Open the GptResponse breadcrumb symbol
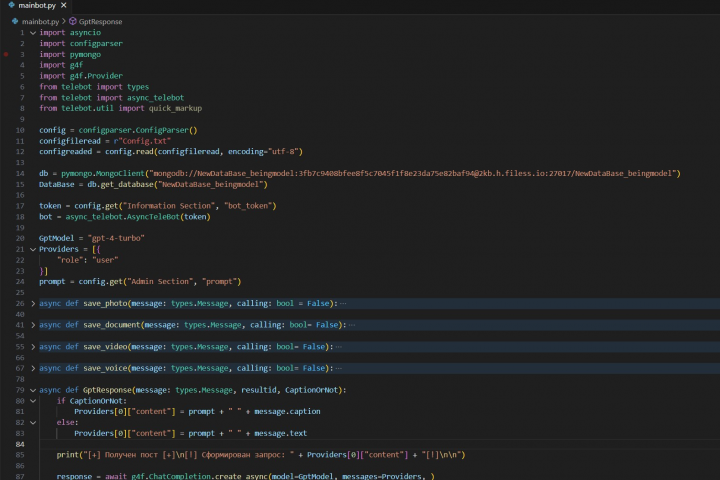This screenshot has width=720, height=480. pyautogui.click(x=100, y=22)
